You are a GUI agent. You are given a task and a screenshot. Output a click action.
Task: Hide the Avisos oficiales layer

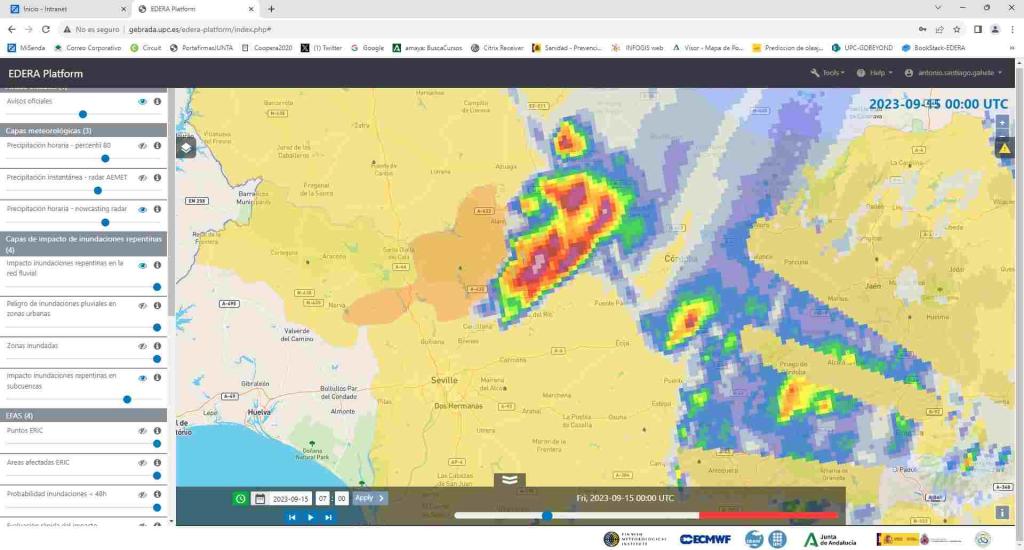pyautogui.click(x=142, y=102)
